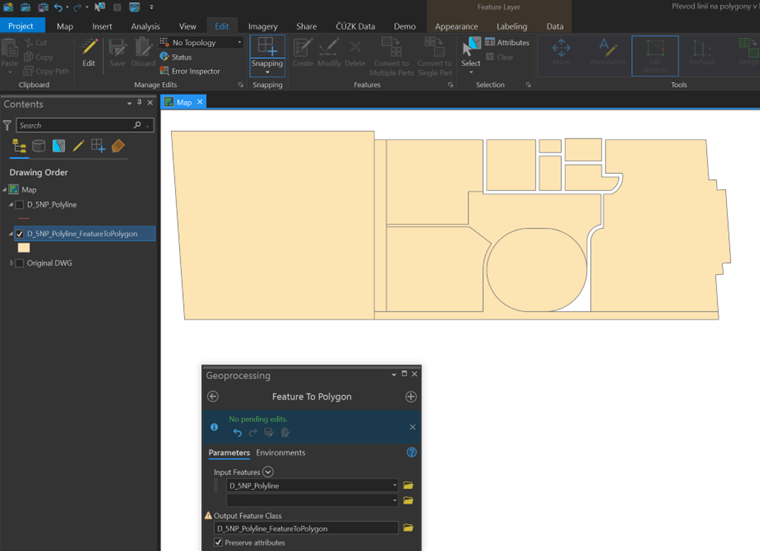Open the Analysis ribbon tab
Image resolution: width=760 pixels, height=551 pixels.
(x=145, y=26)
